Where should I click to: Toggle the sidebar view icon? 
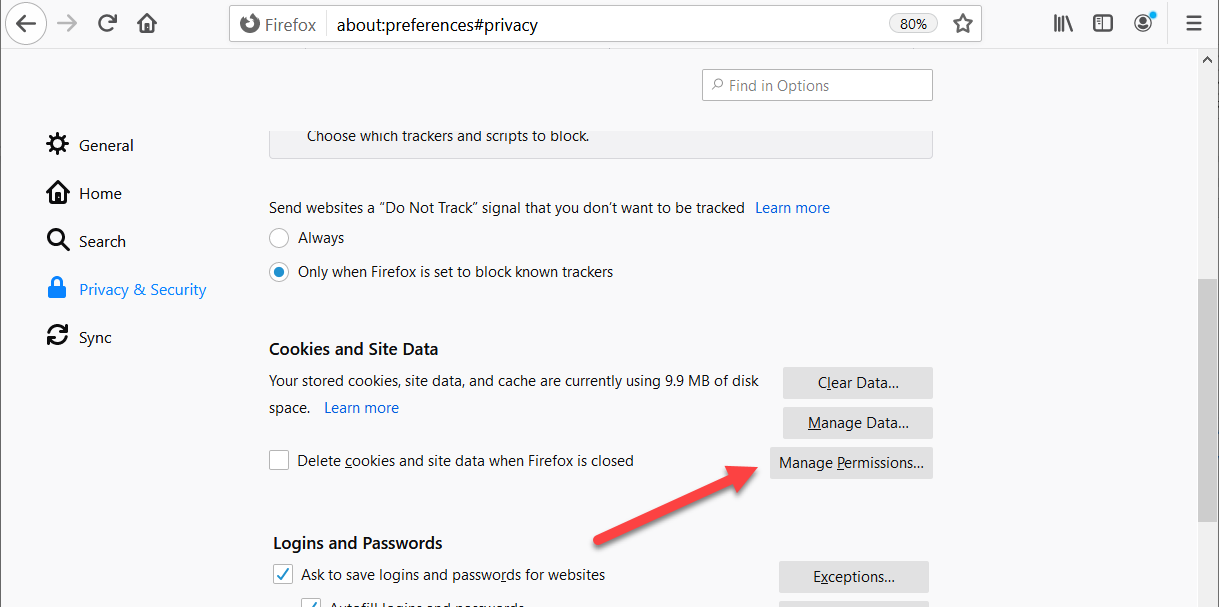pyautogui.click(x=1103, y=24)
